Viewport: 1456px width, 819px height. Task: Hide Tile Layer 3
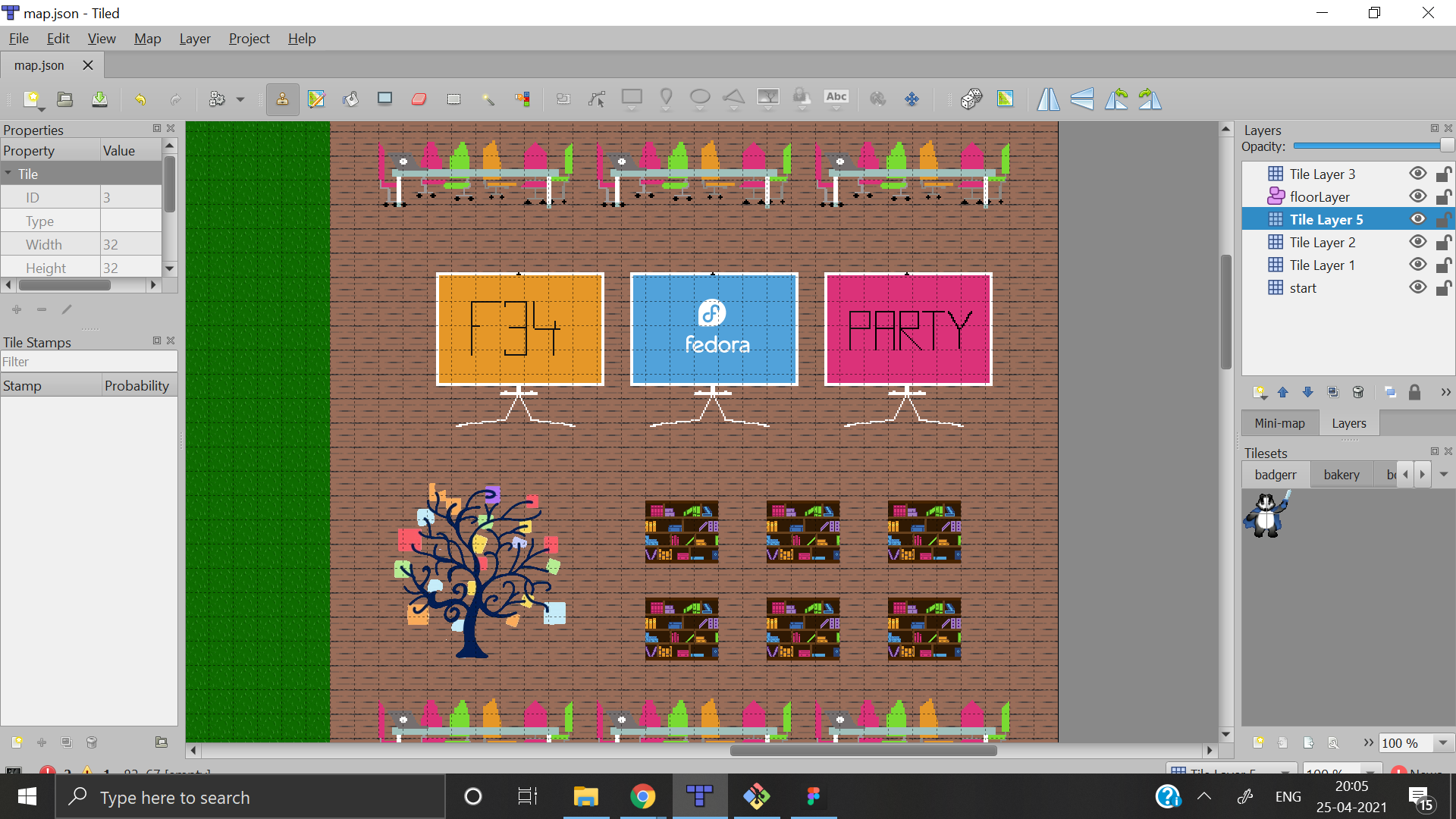(1417, 174)
